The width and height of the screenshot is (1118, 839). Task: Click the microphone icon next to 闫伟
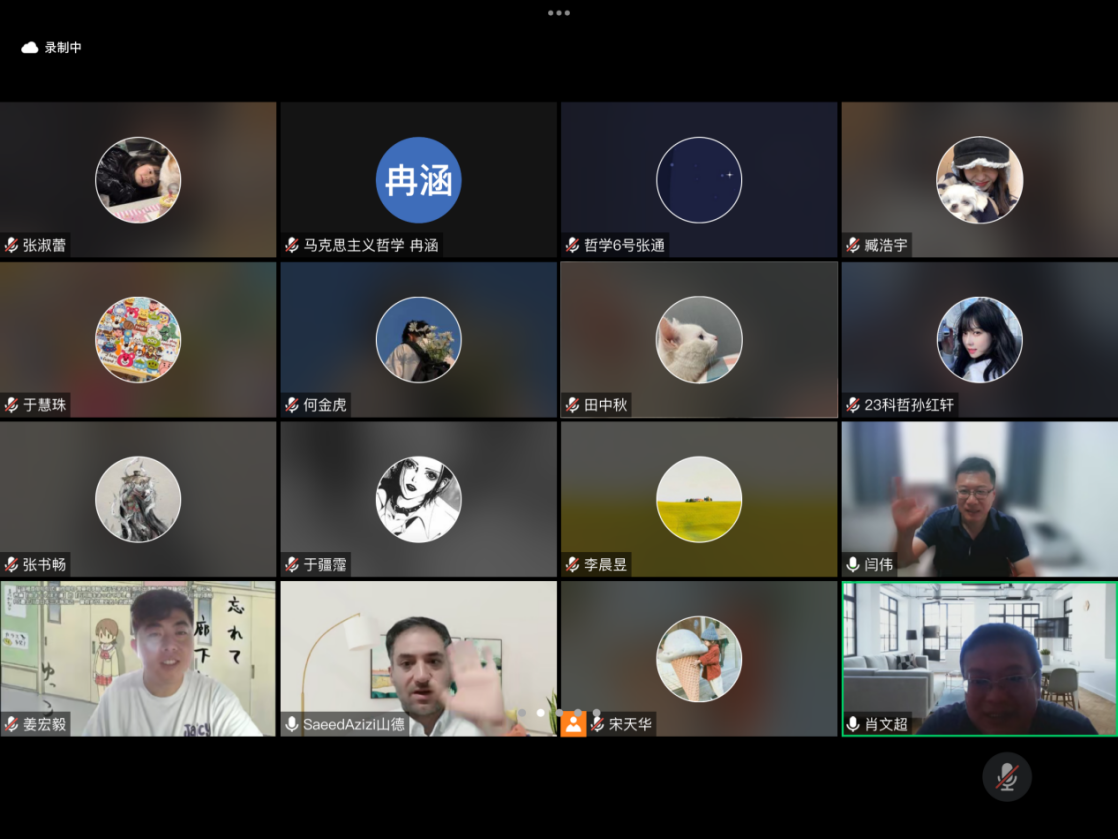pos(853,564)
